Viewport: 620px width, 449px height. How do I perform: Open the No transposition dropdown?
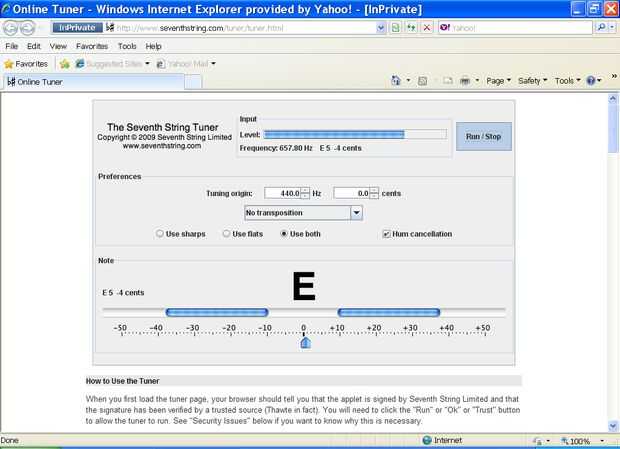coord(303,213)
